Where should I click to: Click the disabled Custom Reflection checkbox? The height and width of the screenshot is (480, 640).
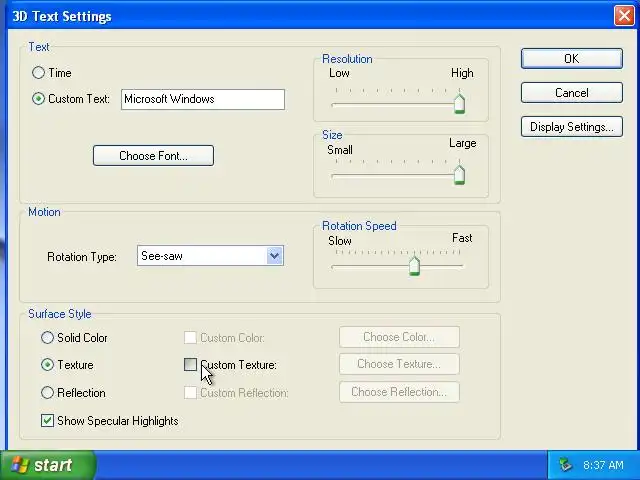190,393
